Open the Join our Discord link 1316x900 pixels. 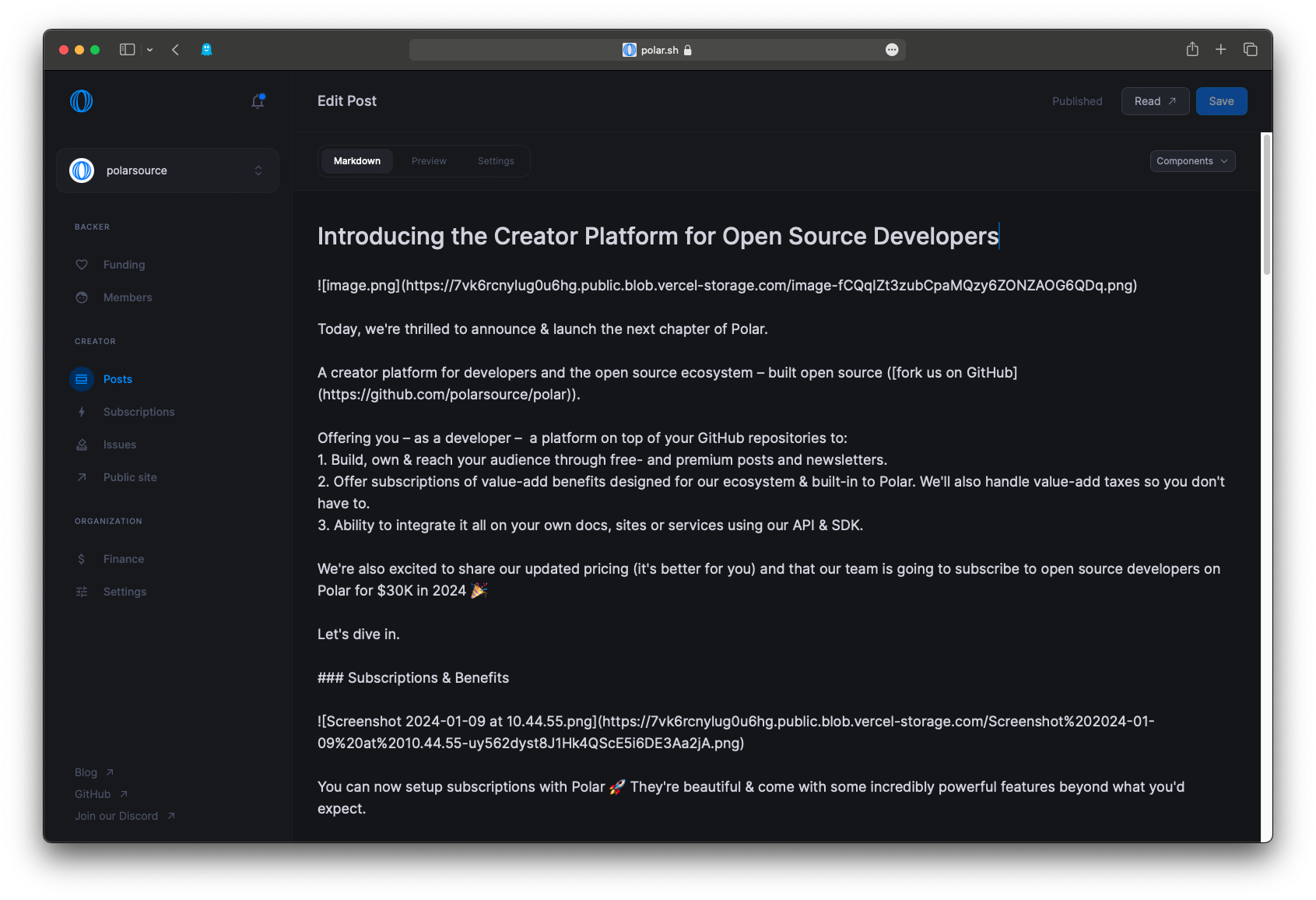116,816
